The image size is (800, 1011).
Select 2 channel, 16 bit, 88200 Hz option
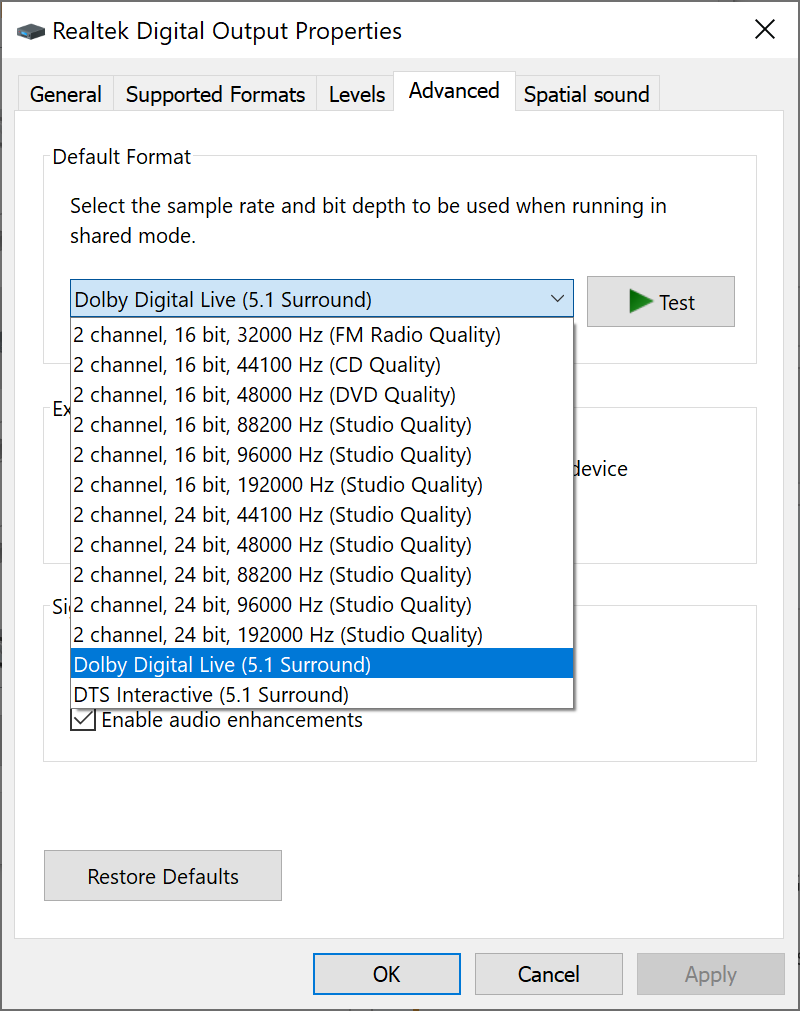point(322,425)
